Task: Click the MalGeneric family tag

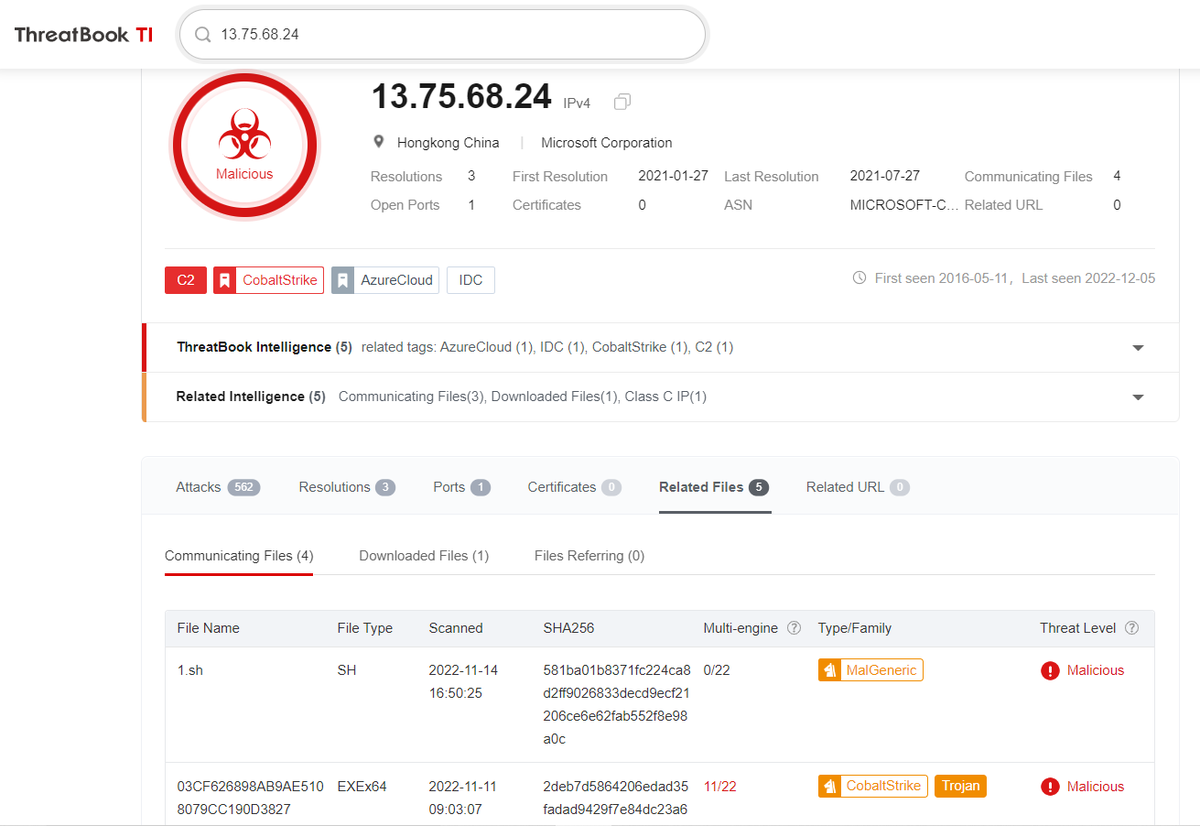Action: (x=871, y=670)
